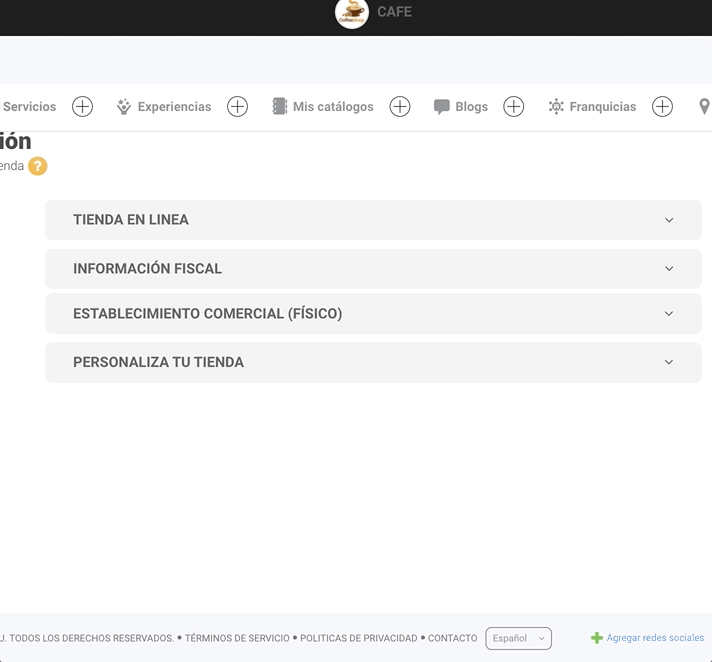Open the Políticas de Privacidad link
The image size is (712, 662).
click(358, 638)
